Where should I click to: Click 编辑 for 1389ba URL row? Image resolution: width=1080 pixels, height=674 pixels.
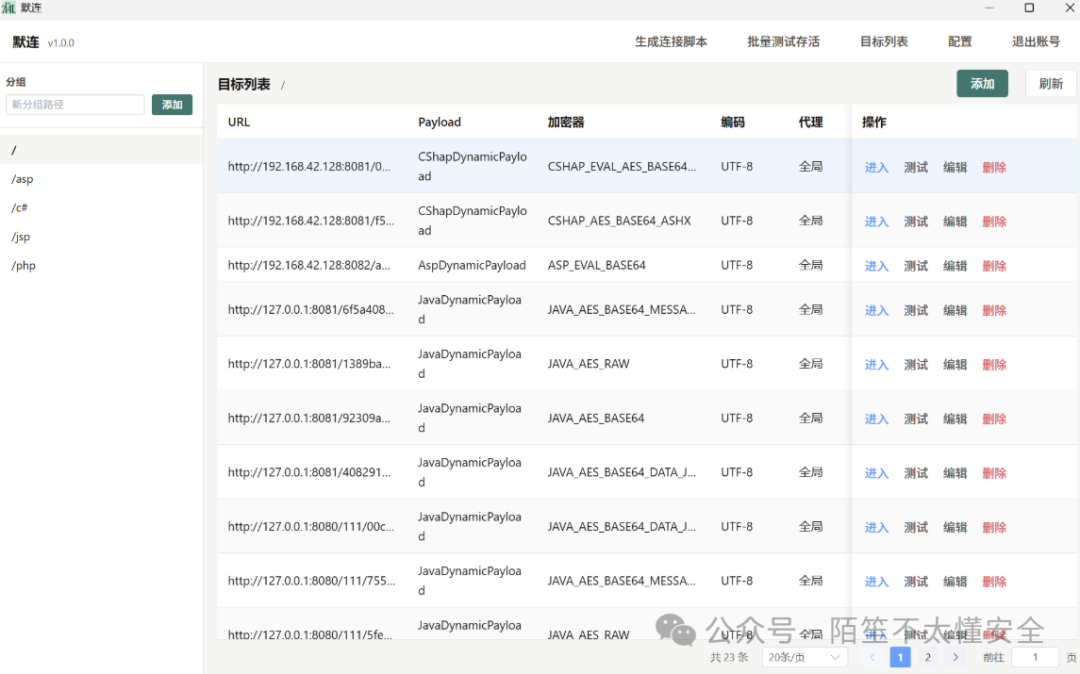point(955,365)
